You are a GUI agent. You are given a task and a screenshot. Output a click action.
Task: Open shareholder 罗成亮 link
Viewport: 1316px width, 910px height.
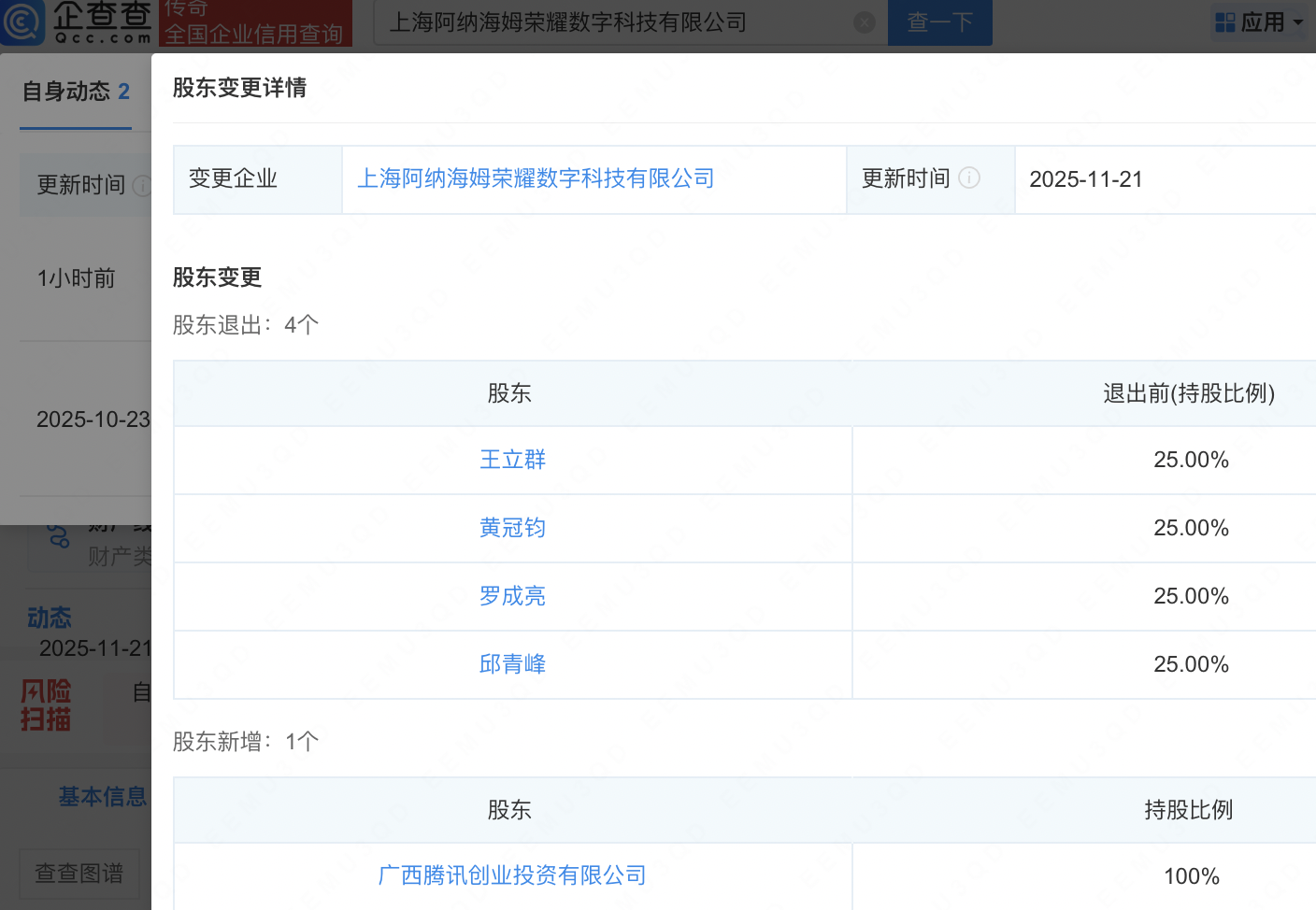tap(512, 596)
